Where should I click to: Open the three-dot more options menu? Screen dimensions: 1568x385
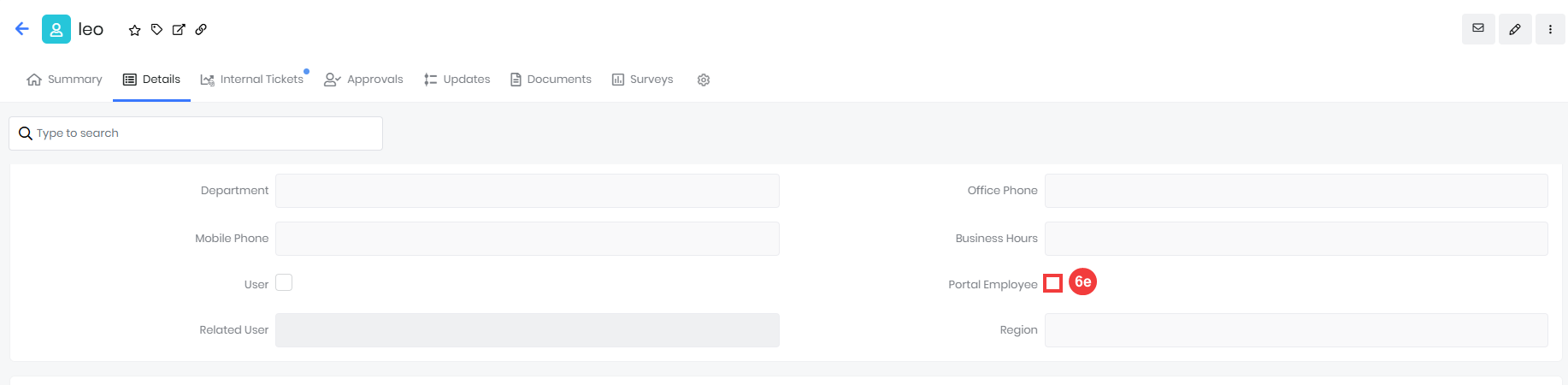(x=1550, y=29)
